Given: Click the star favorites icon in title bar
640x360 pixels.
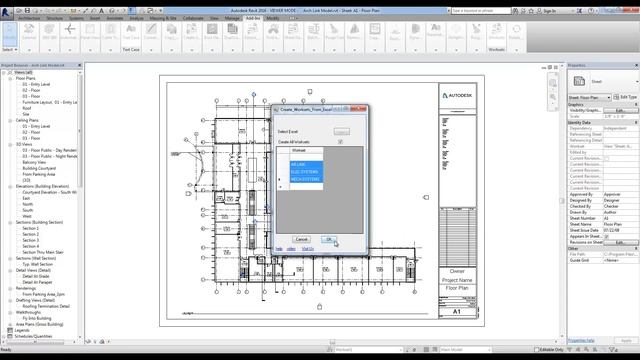Looking at the screenshot, I should [531, 11].
